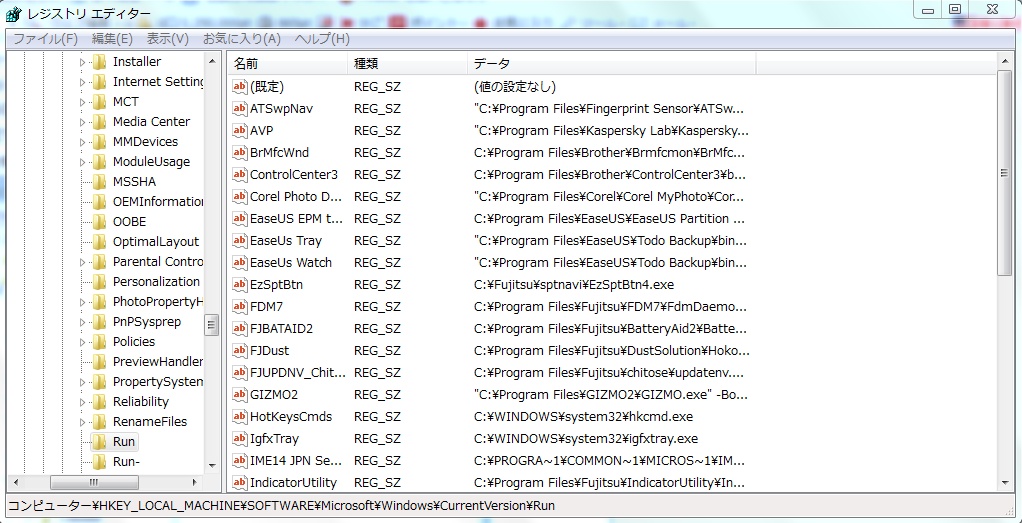Screen dimensions: 1022x523
Task: Click the Policies folder icon
Action: pos(99,342)
